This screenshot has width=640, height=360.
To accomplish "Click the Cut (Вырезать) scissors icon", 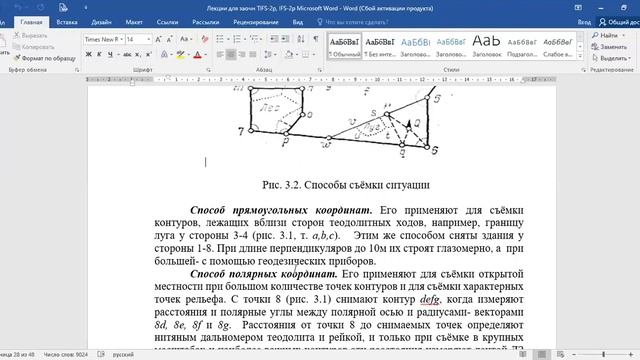I will click(17, 36).
